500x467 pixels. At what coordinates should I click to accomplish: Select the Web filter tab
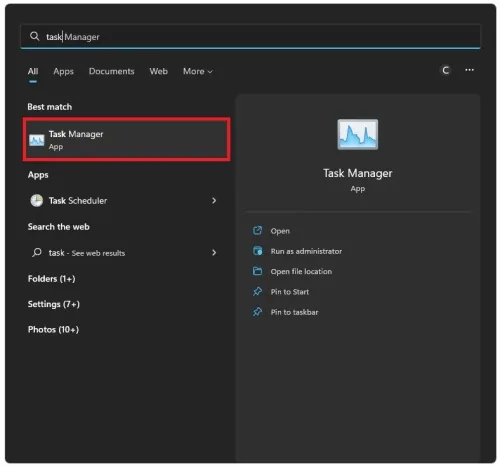[x=158, y=71]
